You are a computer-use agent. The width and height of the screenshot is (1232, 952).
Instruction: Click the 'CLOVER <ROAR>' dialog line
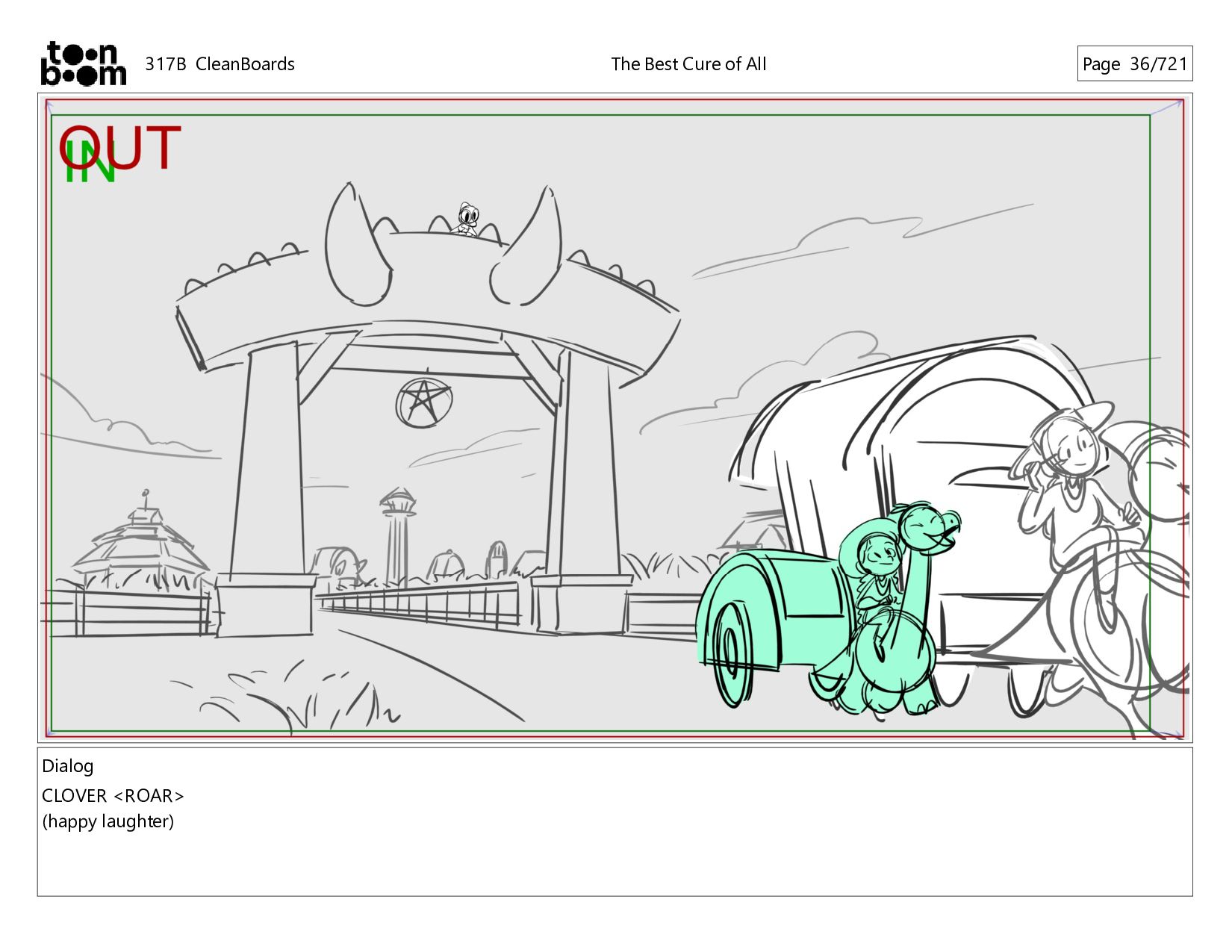113,796
